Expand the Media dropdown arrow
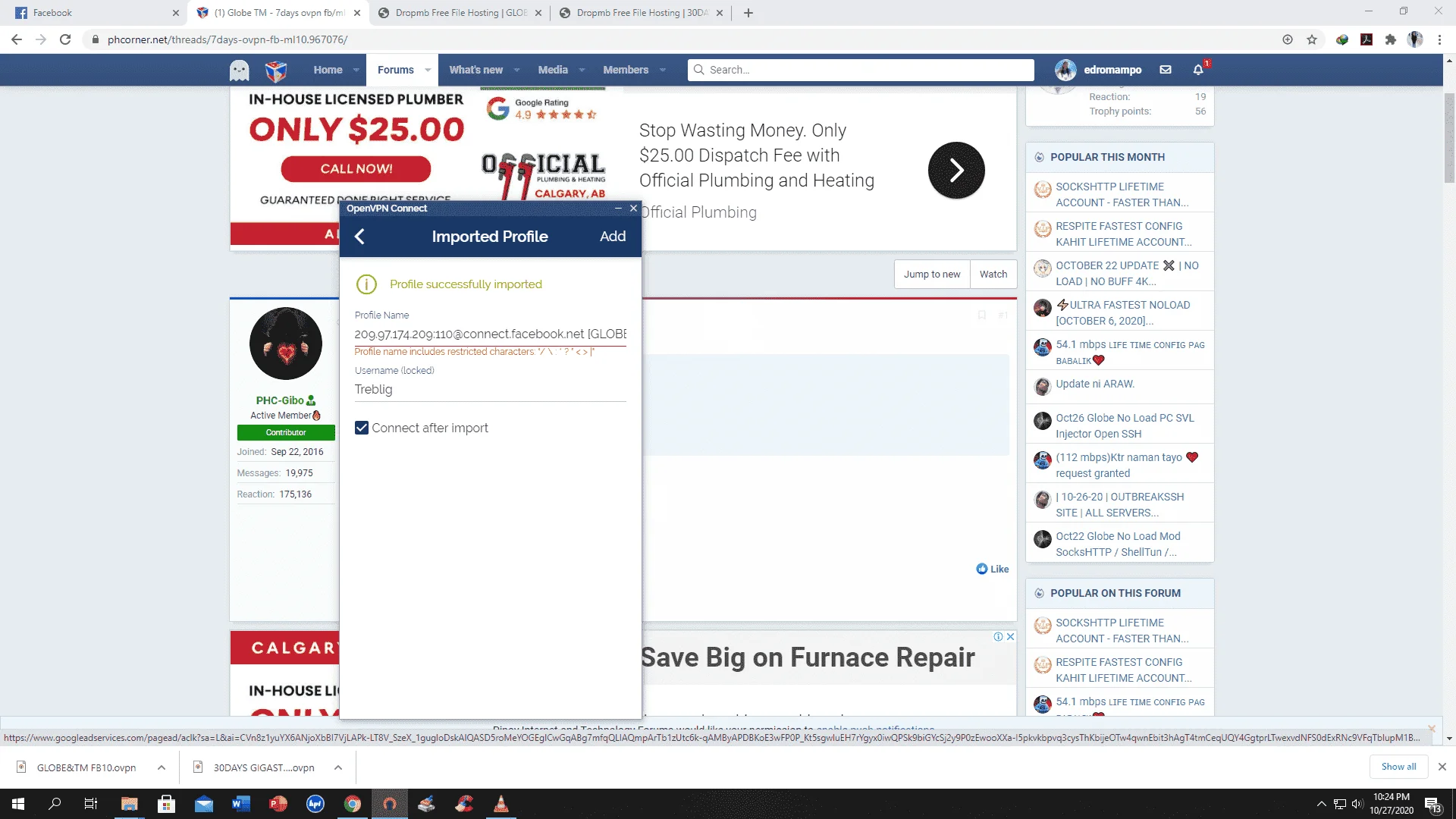 click(582, 70)
